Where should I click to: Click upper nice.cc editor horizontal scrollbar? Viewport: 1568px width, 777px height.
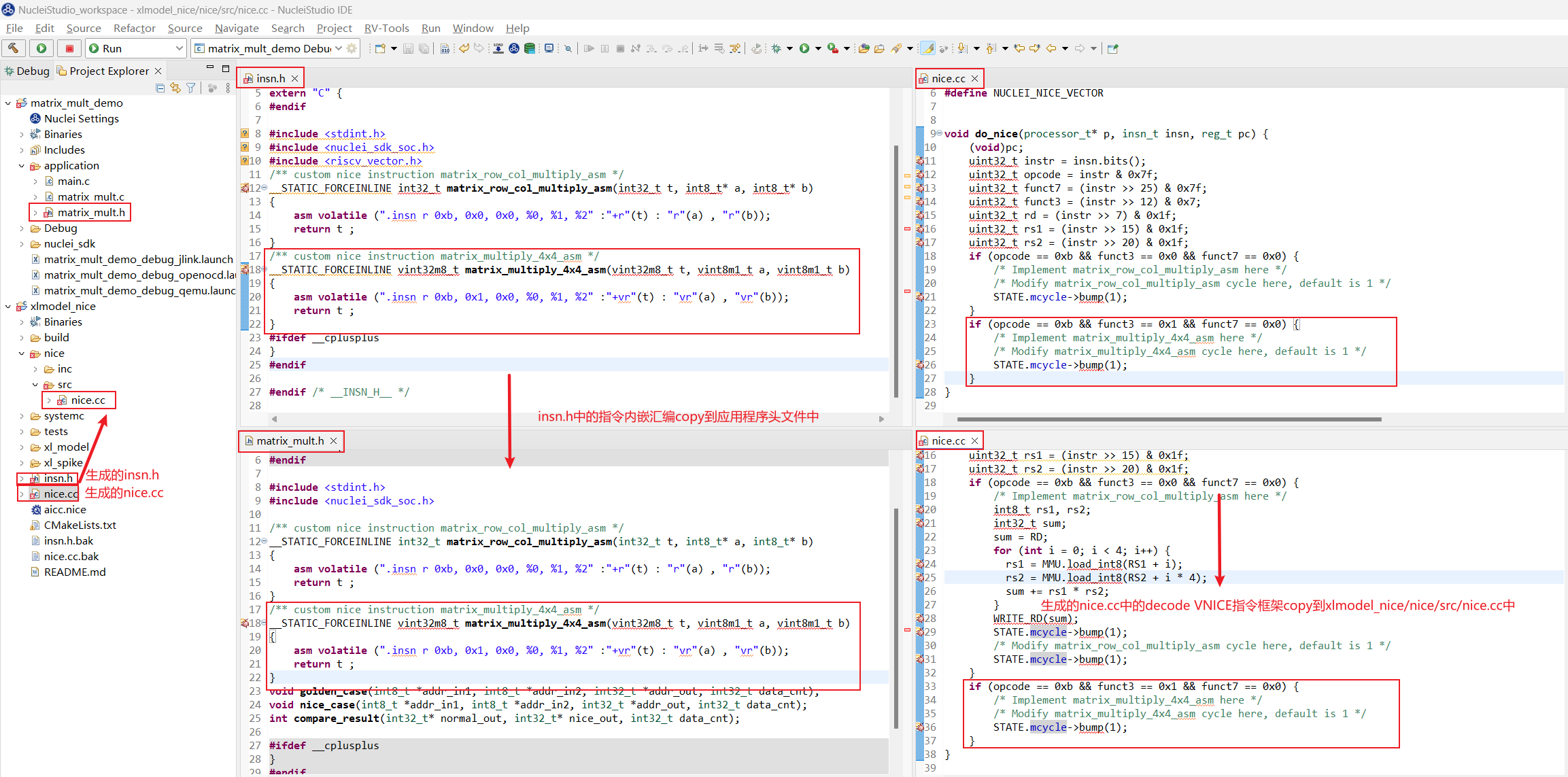coord(1168,419)
